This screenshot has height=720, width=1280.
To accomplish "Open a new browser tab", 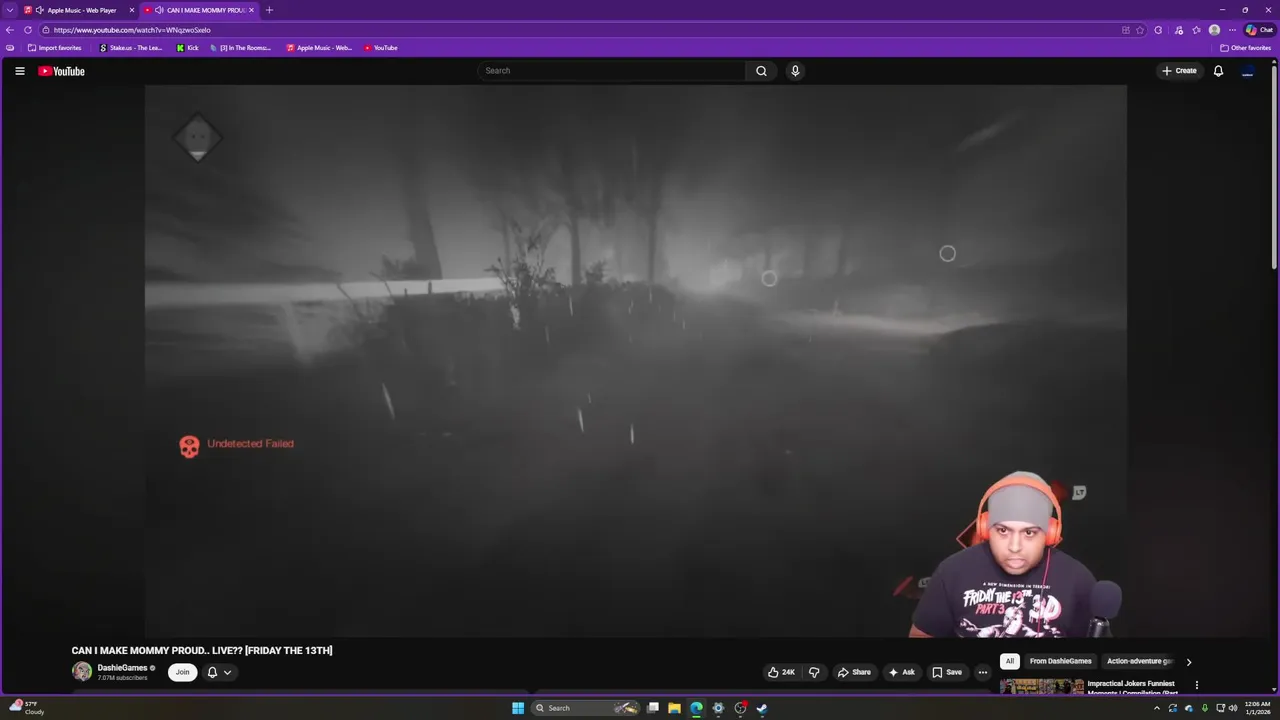I will click(x=269, y=10).
